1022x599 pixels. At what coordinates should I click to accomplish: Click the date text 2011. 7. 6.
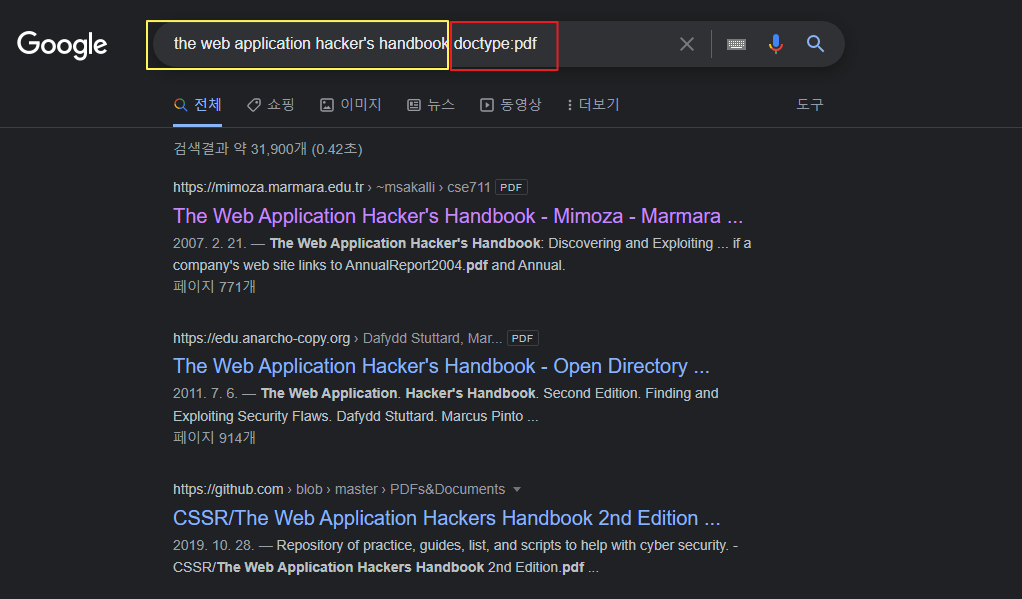tap(205, 394)
